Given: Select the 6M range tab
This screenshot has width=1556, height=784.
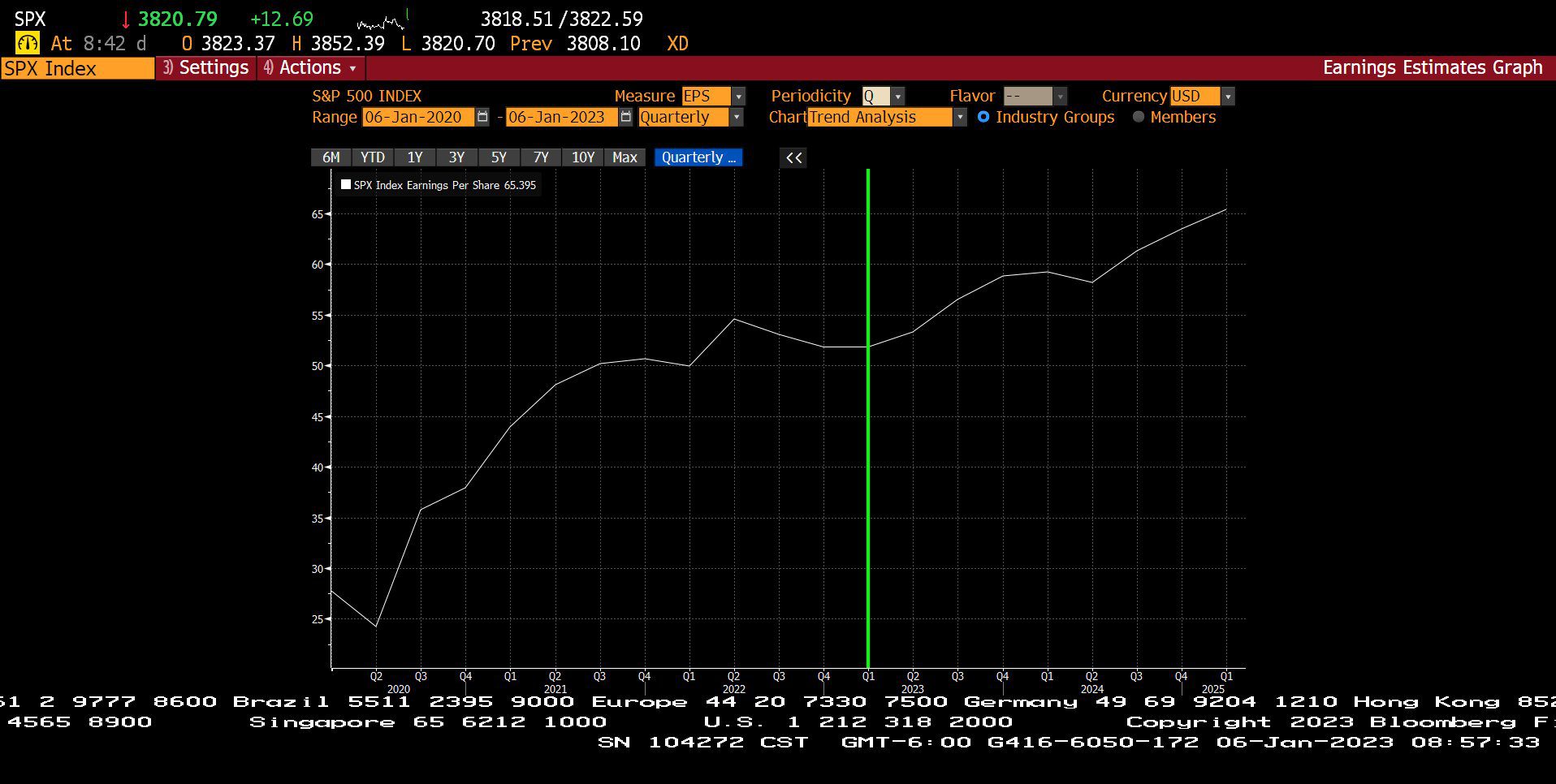Looking at the screenshot, I should (331, 157).
